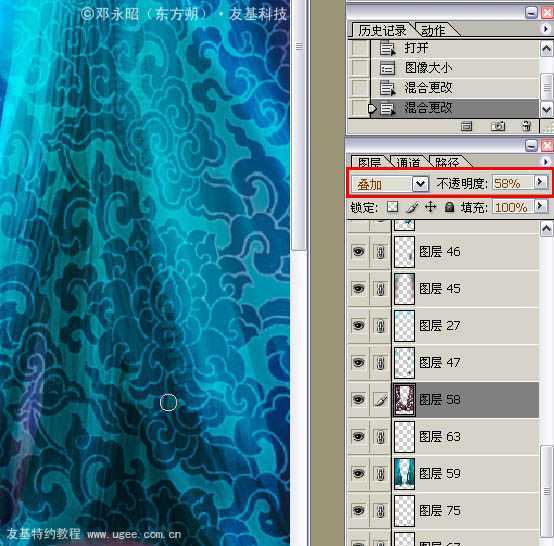This screenshot has width=554, height=546.
Task: Select the first 混合更改 history state
Action: click(x=455, y=88)
